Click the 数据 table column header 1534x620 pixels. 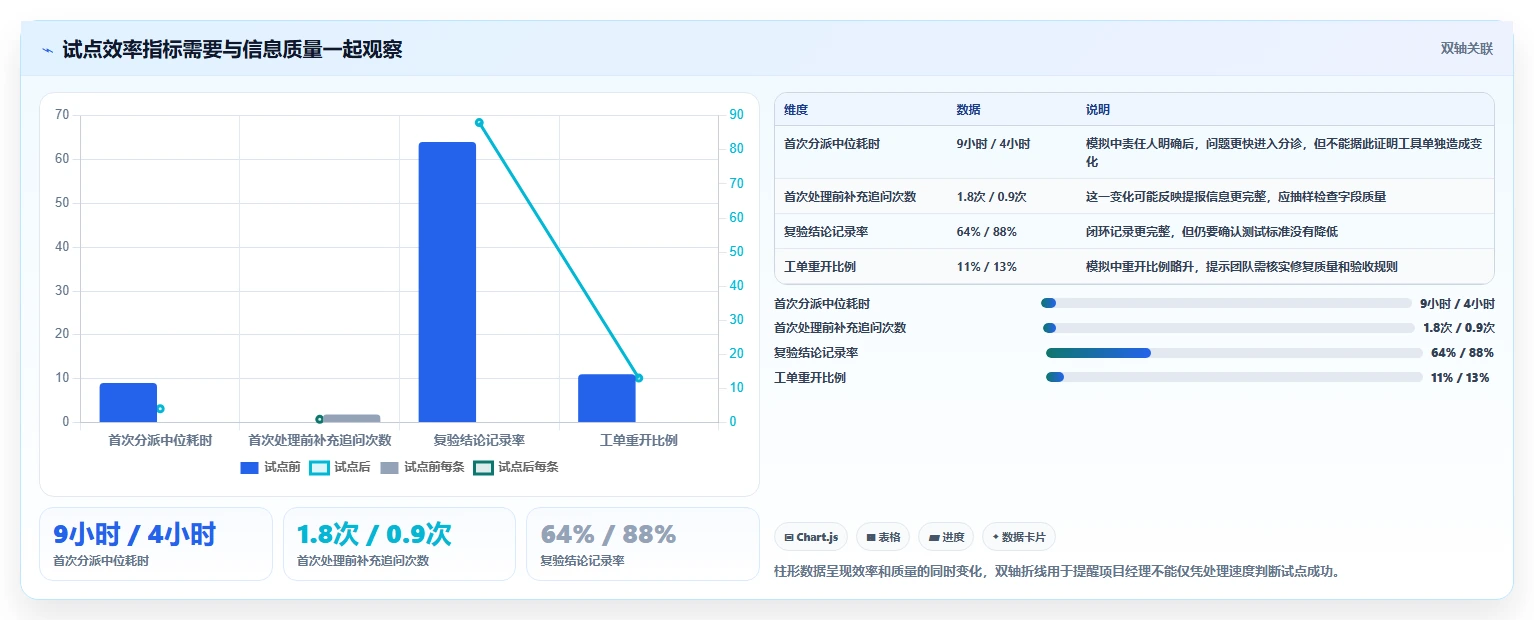point(968,110)
